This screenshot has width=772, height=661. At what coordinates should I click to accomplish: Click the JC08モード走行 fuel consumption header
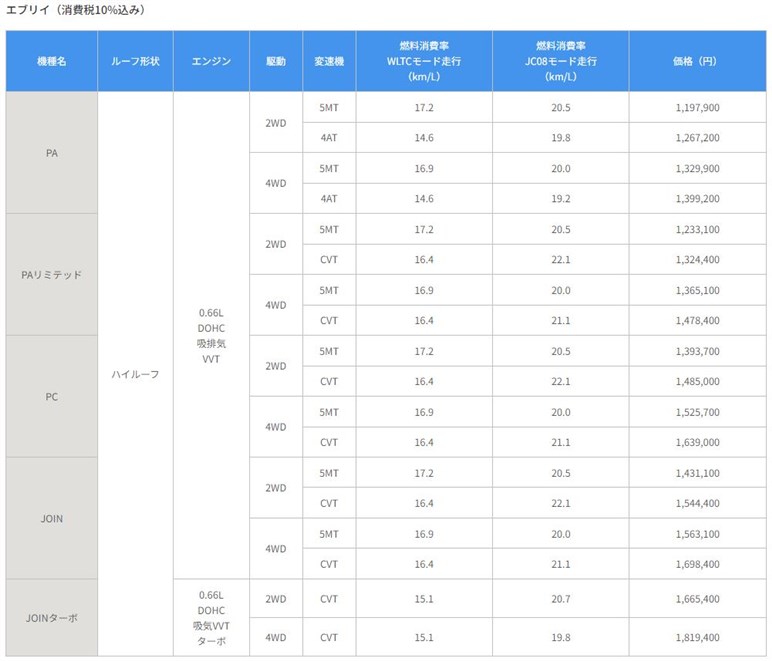[560, 61]
